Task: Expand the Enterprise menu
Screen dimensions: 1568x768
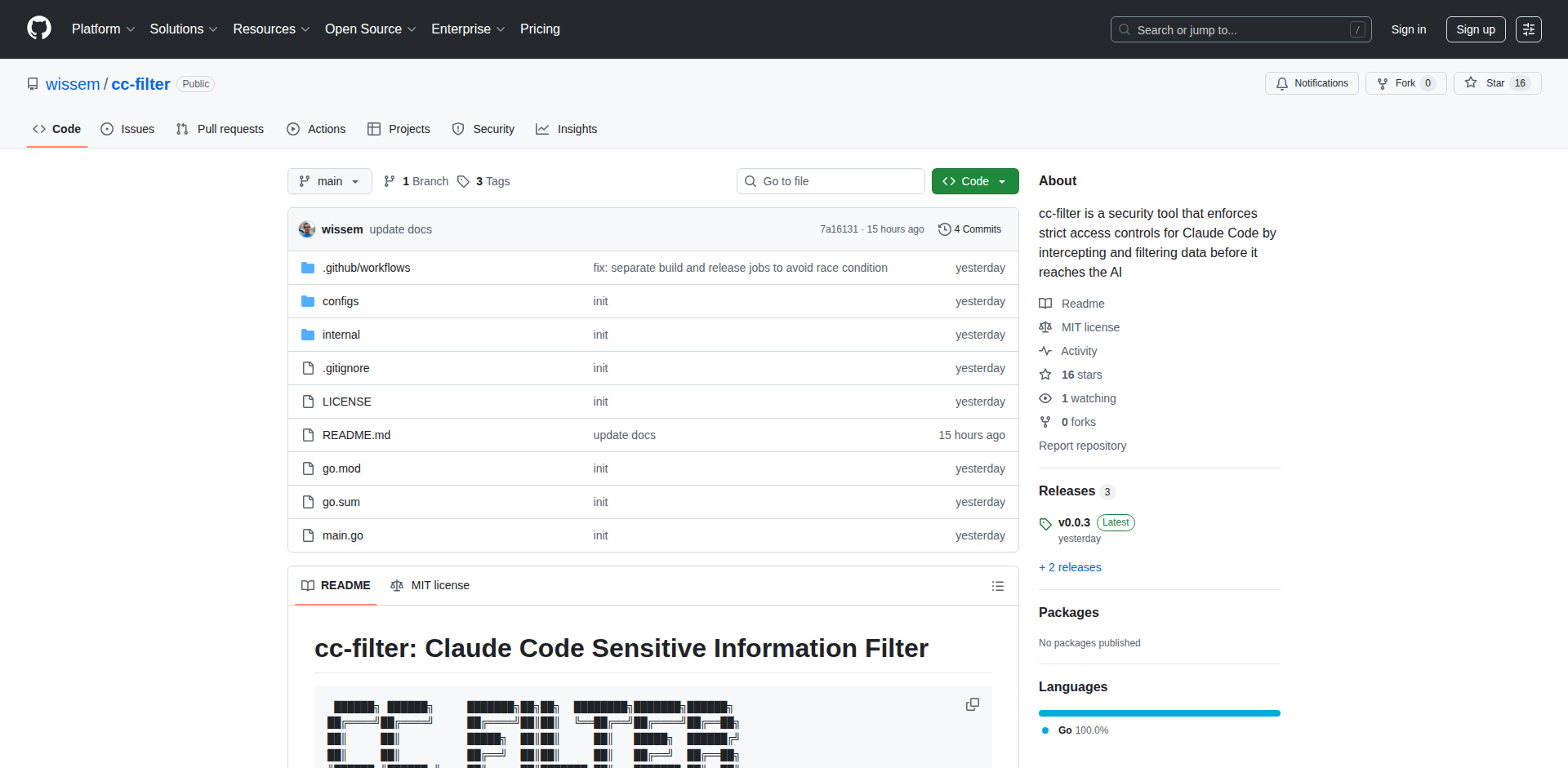Action: click(x=468, y=29)
